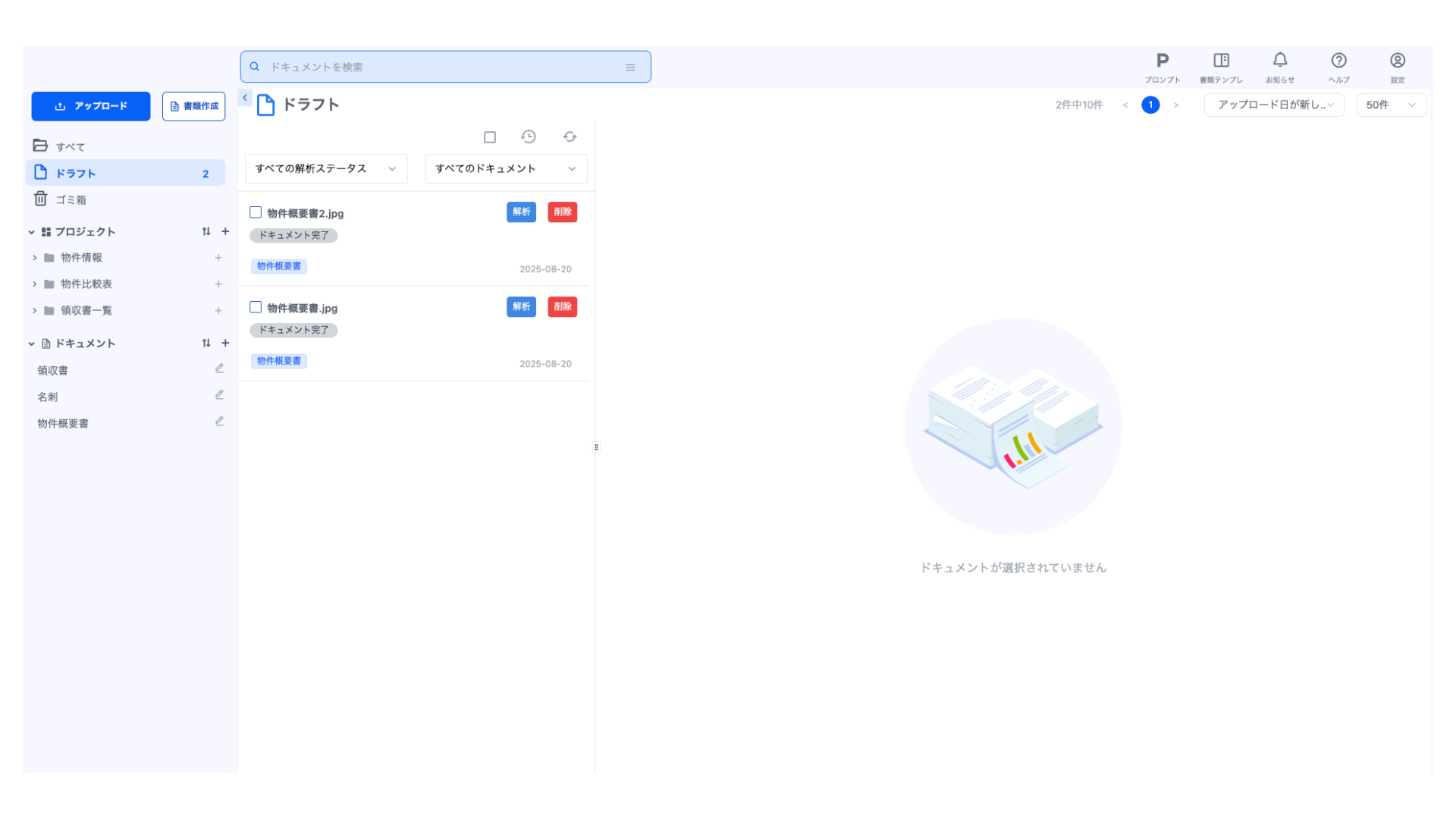Click the refresh sync icon above list

(x=570, y=137)
